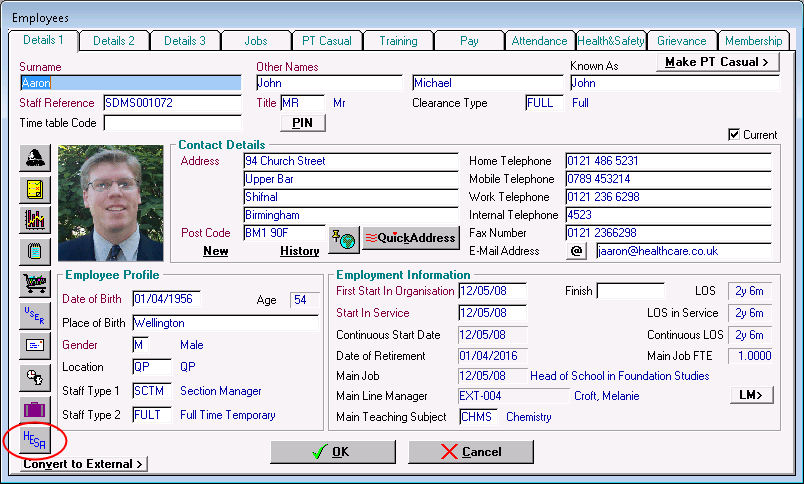
Task: Open the USER icon button
Action: point(35,315)
